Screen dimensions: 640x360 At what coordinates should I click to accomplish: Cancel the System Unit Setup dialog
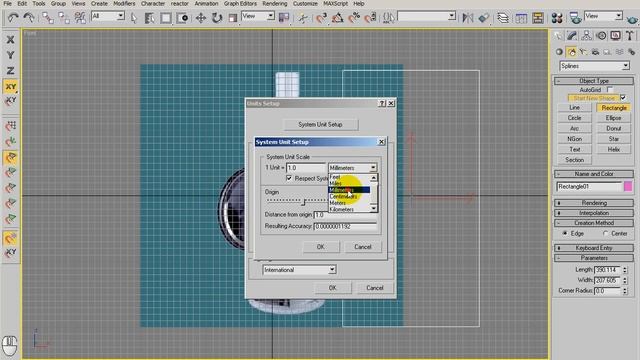coord(362,247)
